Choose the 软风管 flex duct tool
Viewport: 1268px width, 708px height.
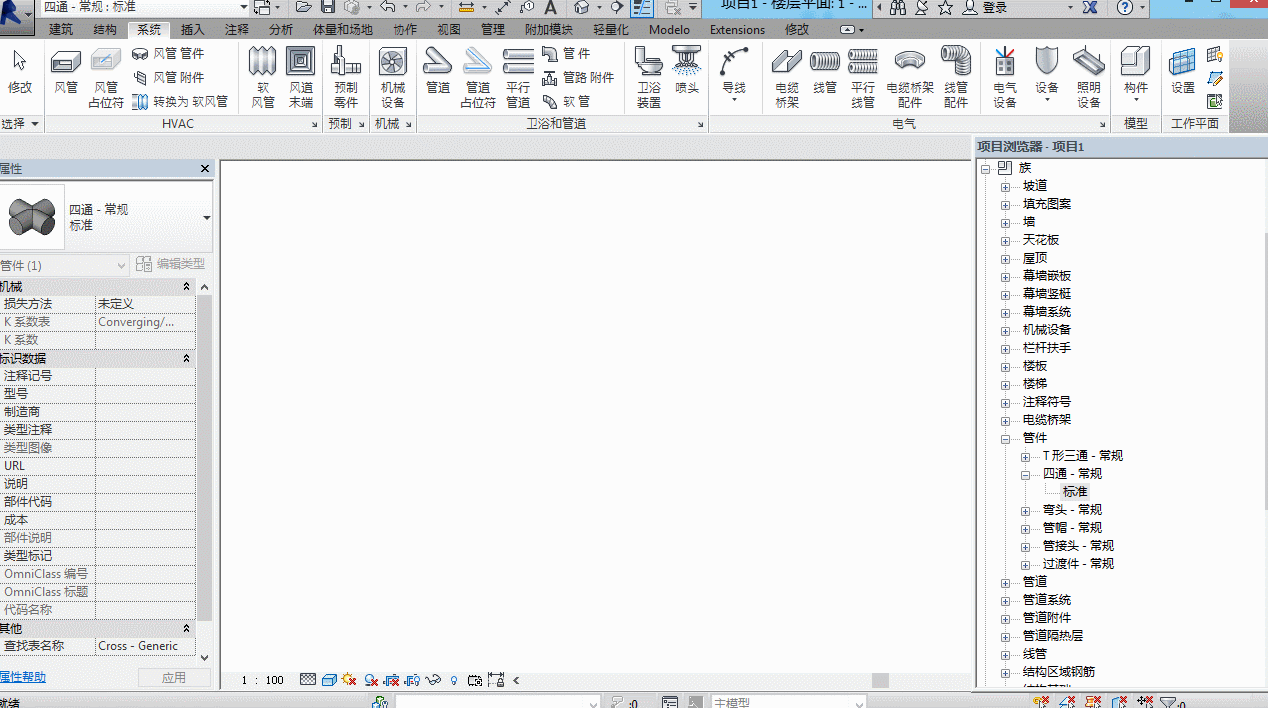pos(262,77)
